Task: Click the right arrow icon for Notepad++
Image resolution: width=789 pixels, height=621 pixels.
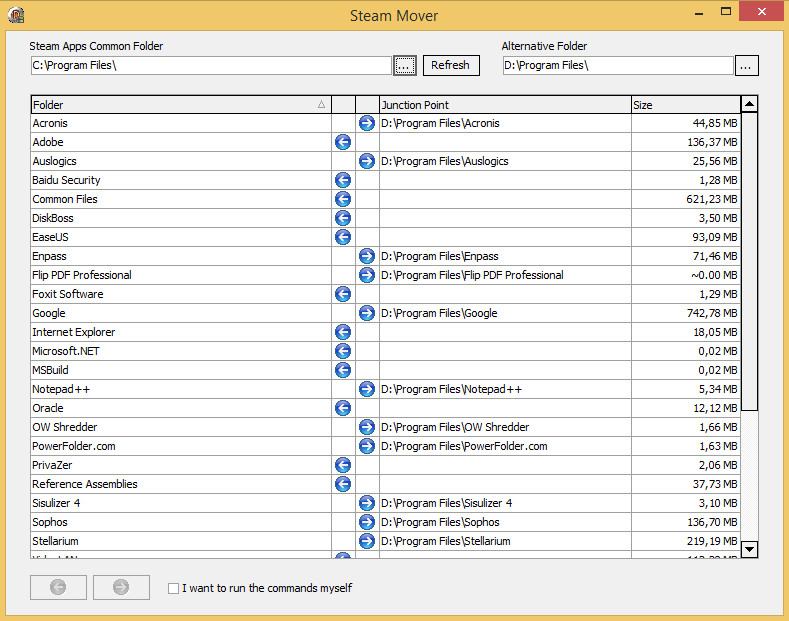Action: (x=367, y=389)
